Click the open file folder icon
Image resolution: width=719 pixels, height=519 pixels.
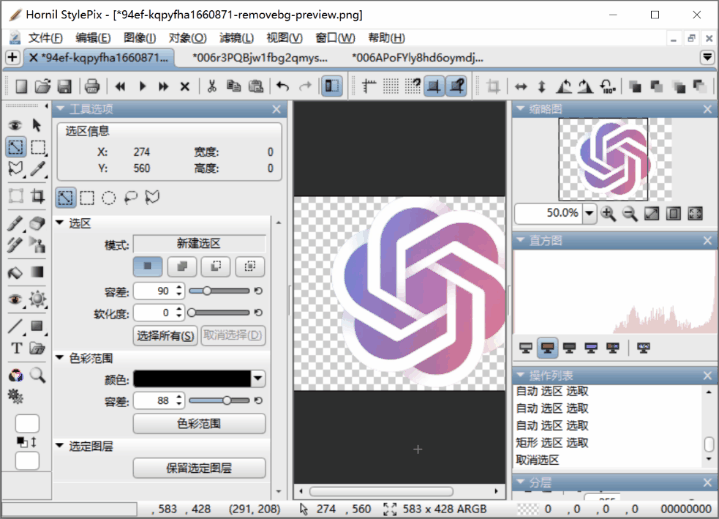tap(43, 86)
